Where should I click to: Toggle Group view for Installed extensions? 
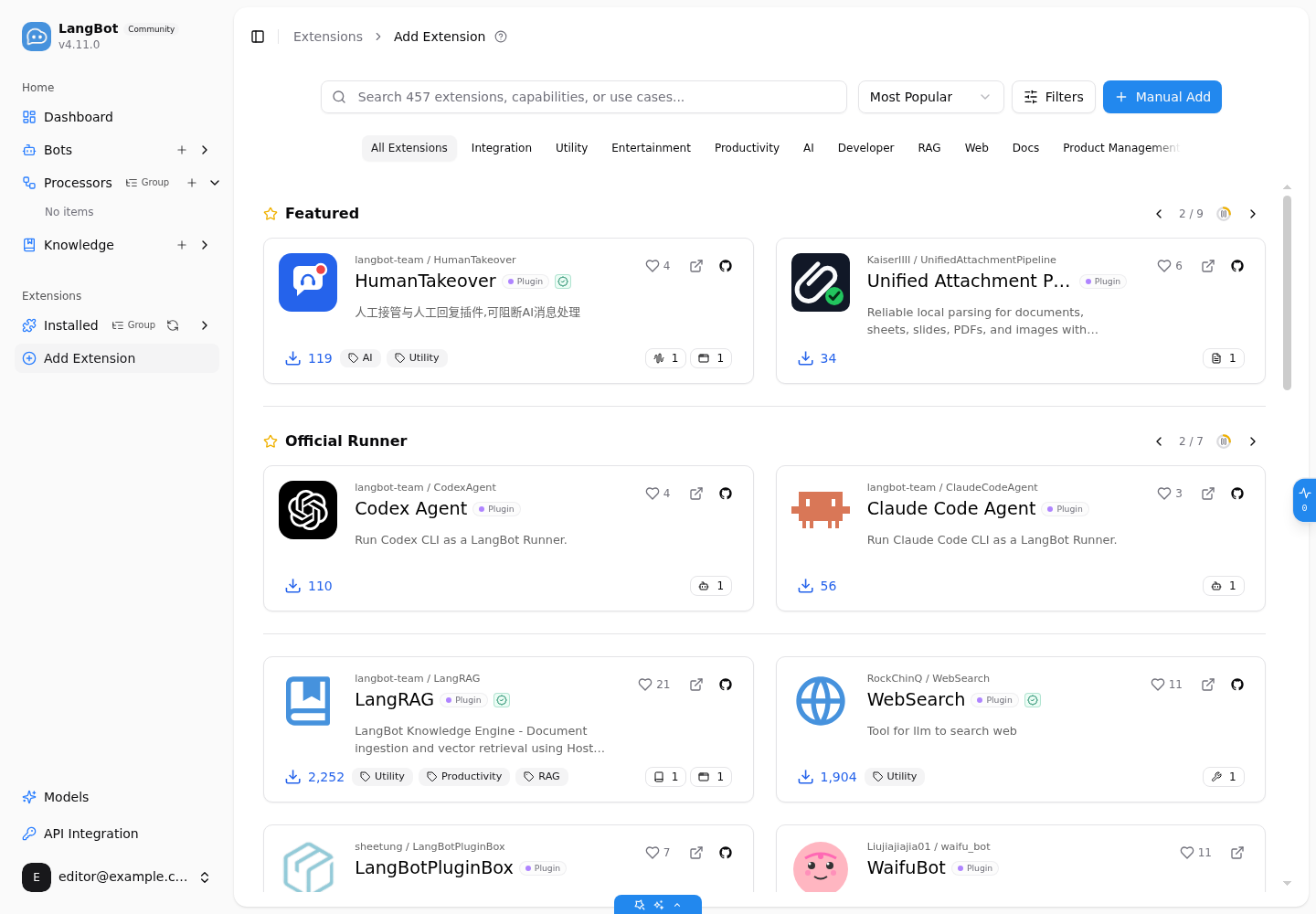[133, 325]
